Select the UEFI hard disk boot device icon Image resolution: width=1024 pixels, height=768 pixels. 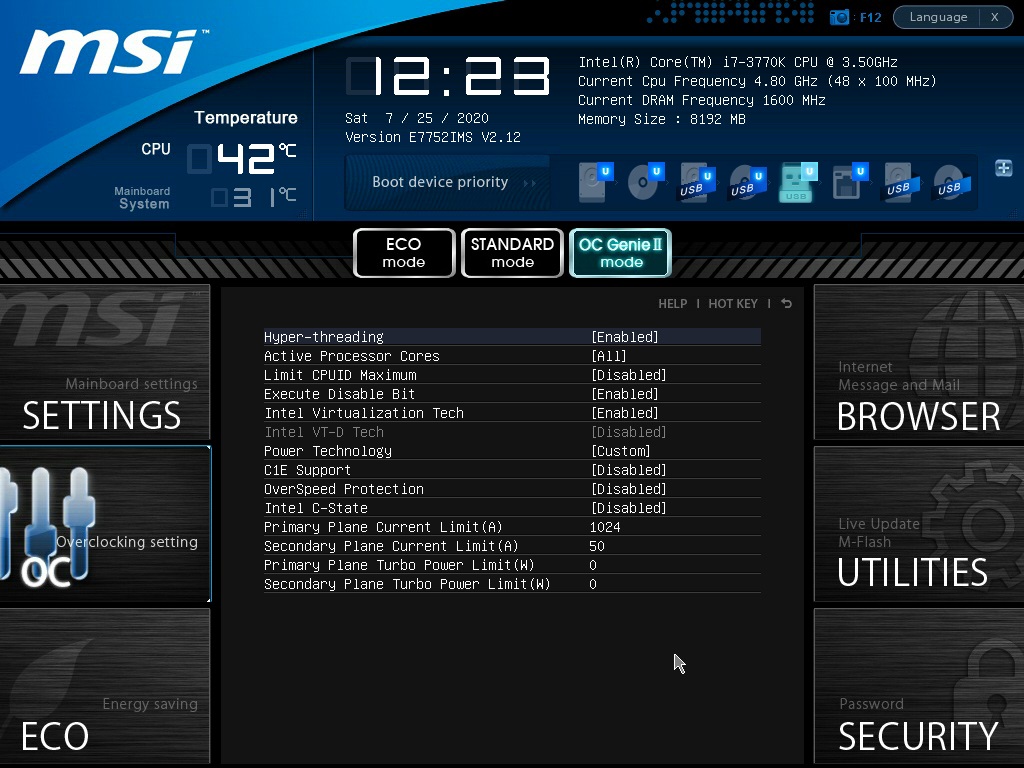tap(595, 182)
